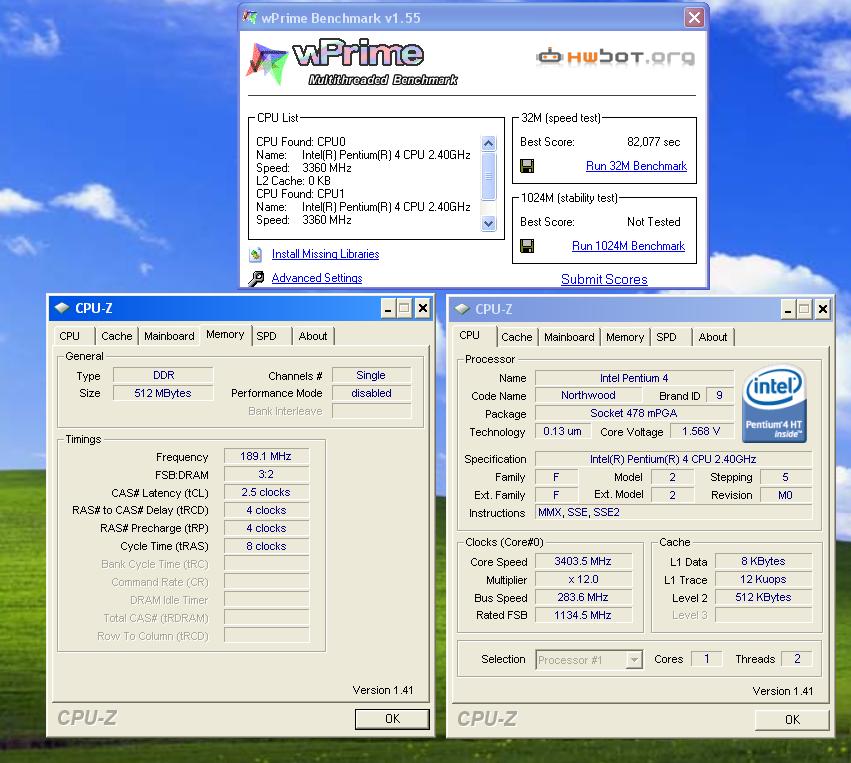The width and height of the screenshot is (851, 763).
Task: Minimize the left CPU-Z window
Action: (x=388, y=309)
